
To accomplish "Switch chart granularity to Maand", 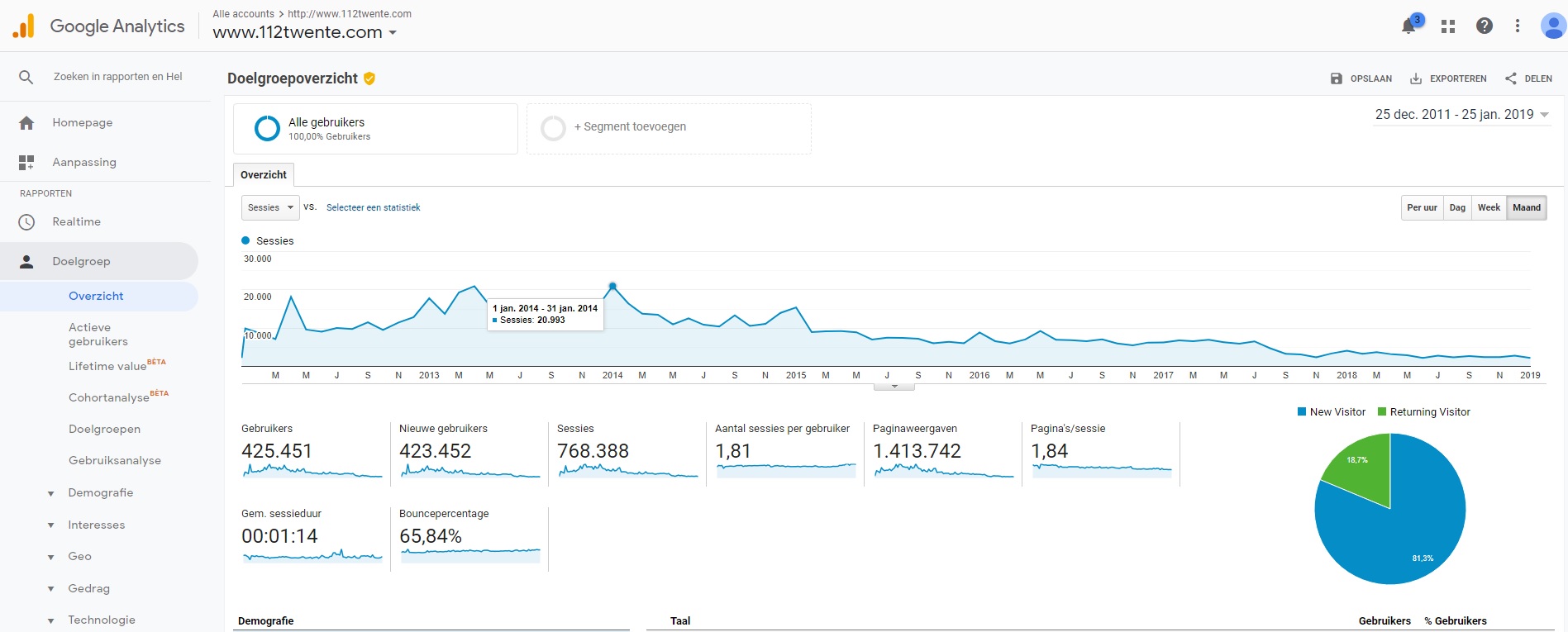I will [1527, 207].
